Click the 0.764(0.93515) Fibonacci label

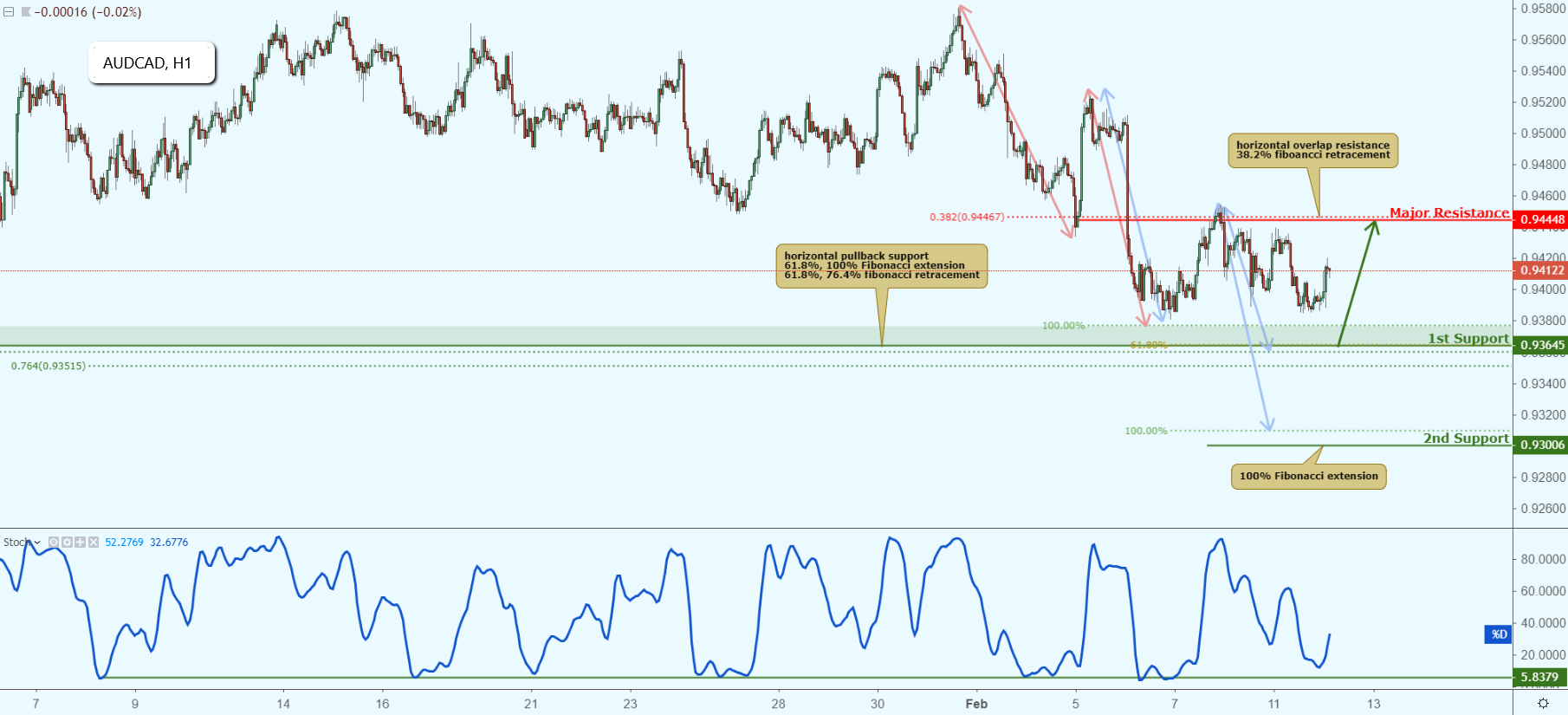(49, 366)
